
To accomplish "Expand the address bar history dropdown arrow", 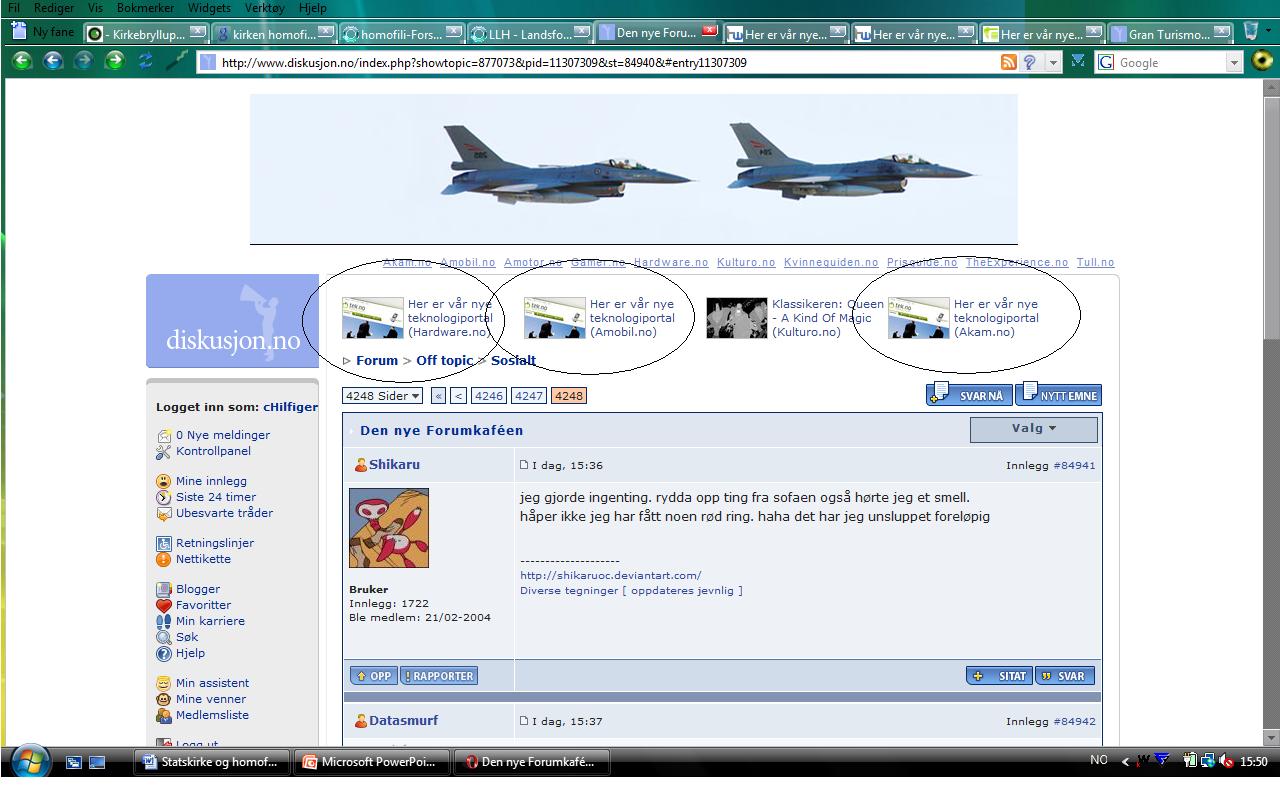I will click(1053, 62).
